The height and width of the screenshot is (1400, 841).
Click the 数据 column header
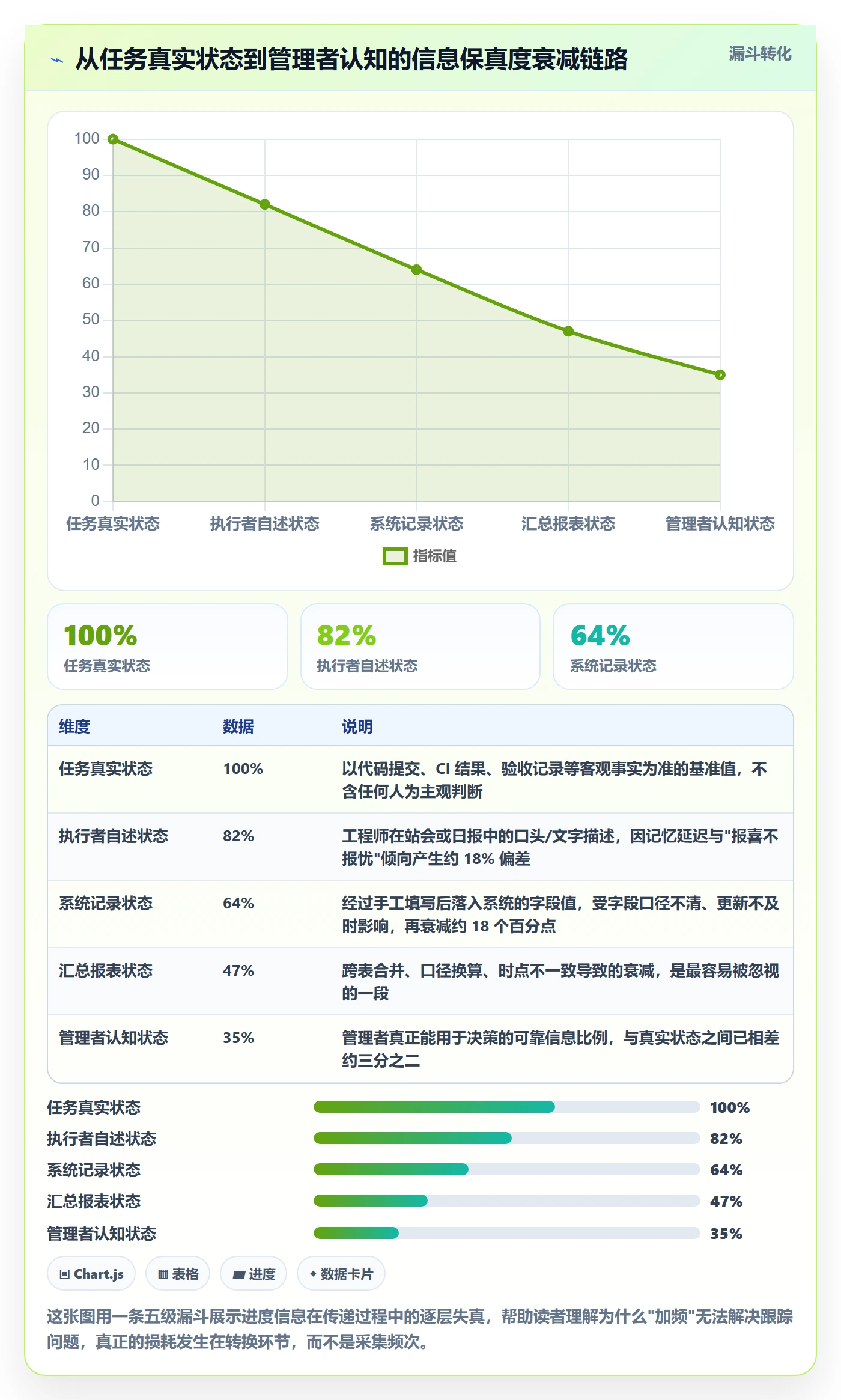click(238, 726)
